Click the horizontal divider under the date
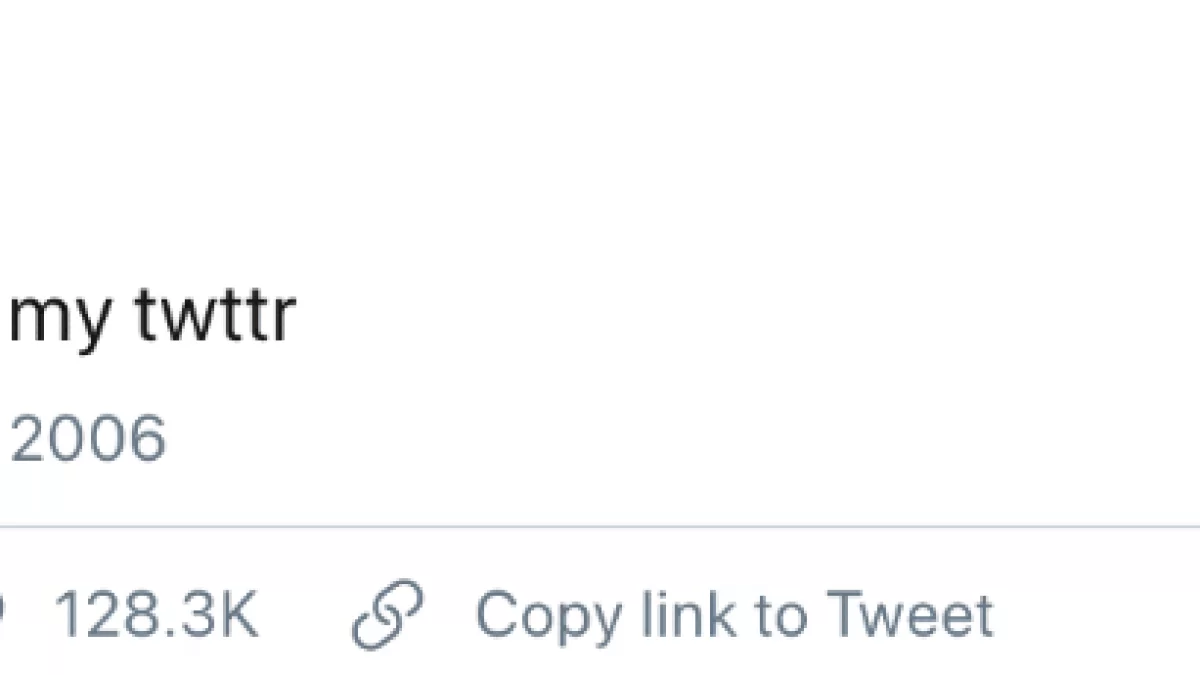 (x=600, y=527)
